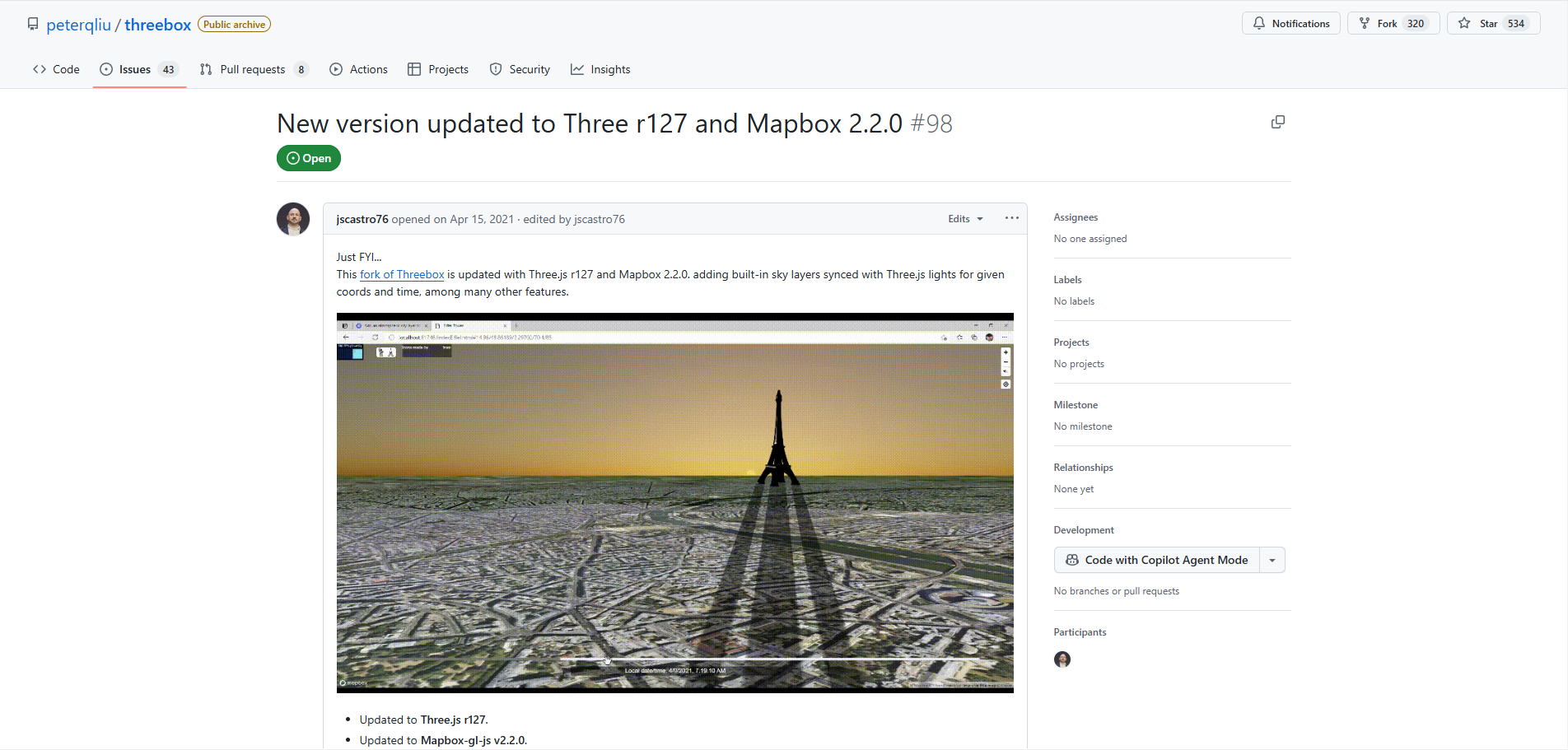Open the Pull requests tab

click(x=254, y=69)
